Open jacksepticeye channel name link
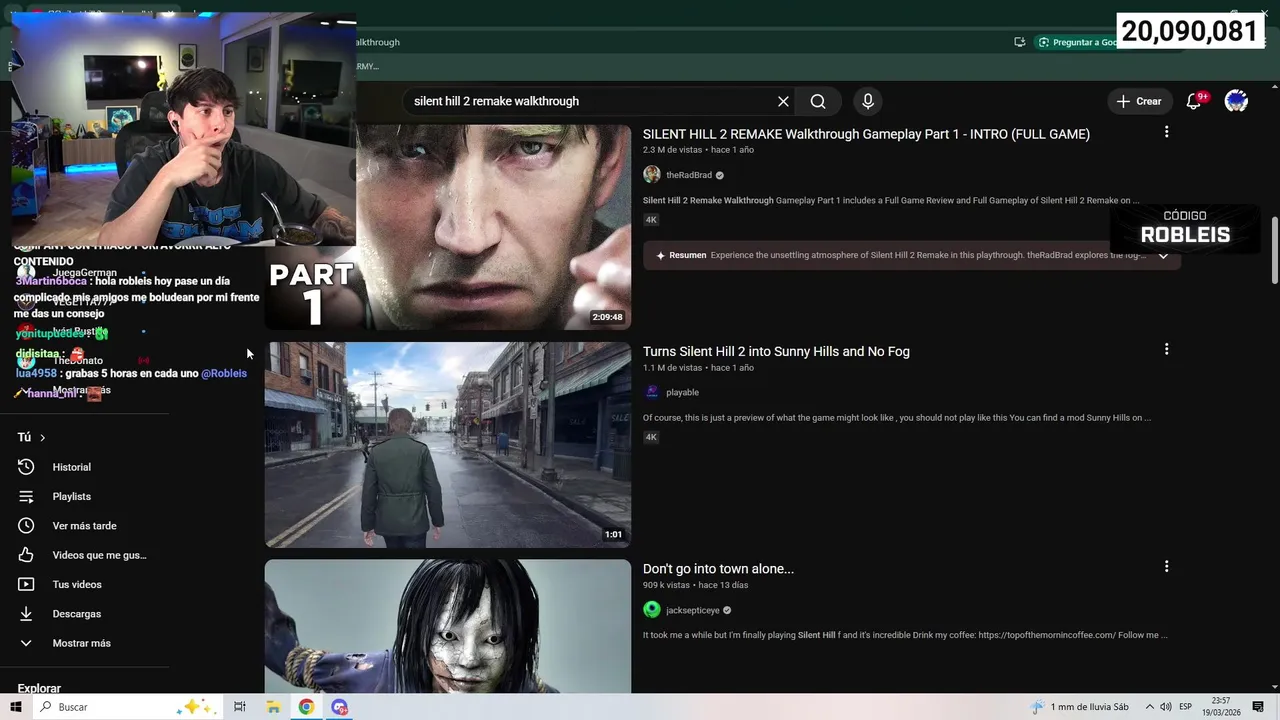This screenshot has height=720, width=1280. click(x=693, y=610)
